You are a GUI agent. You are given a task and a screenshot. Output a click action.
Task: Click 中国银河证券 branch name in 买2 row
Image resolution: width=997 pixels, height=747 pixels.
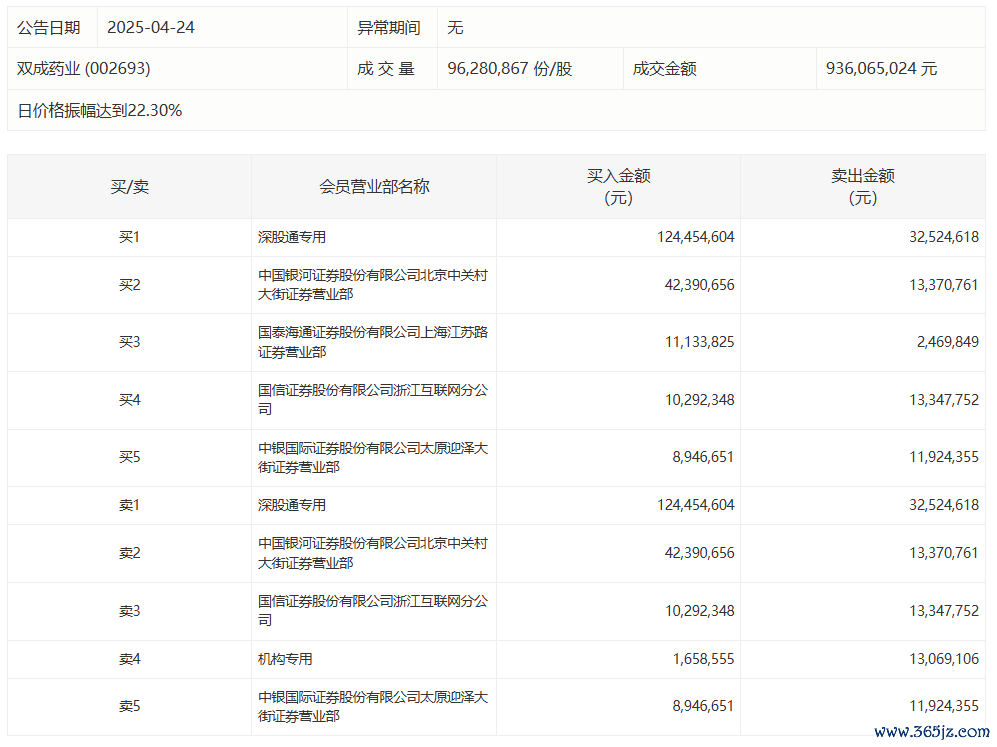[373, 285]
